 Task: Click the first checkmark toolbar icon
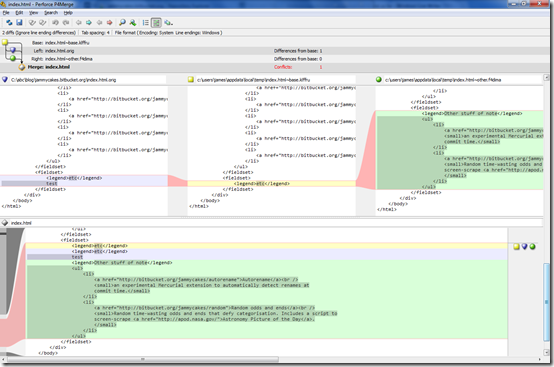32,23
